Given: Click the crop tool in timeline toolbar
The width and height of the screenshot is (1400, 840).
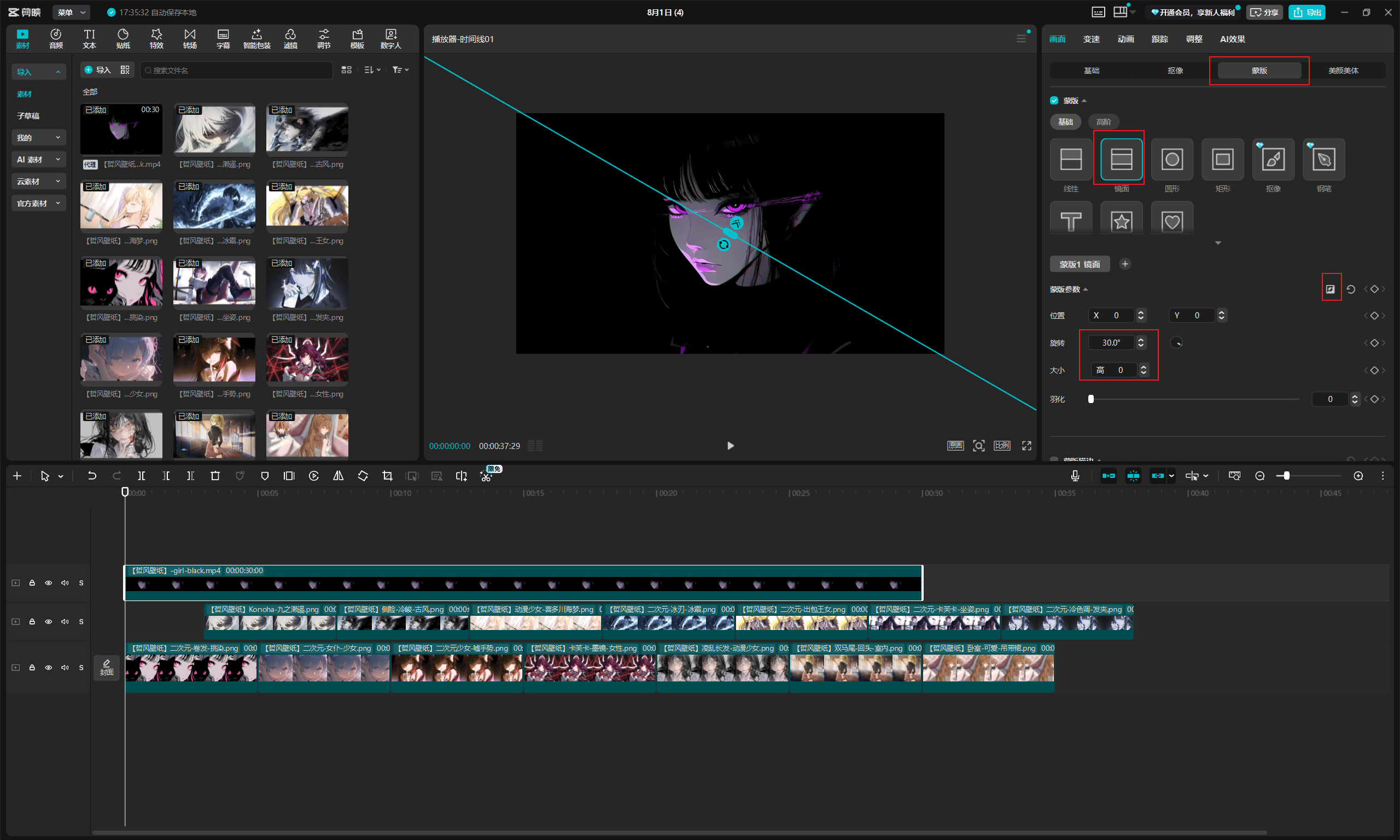Looking at the screenshot, I should click(x=387, y=476).
